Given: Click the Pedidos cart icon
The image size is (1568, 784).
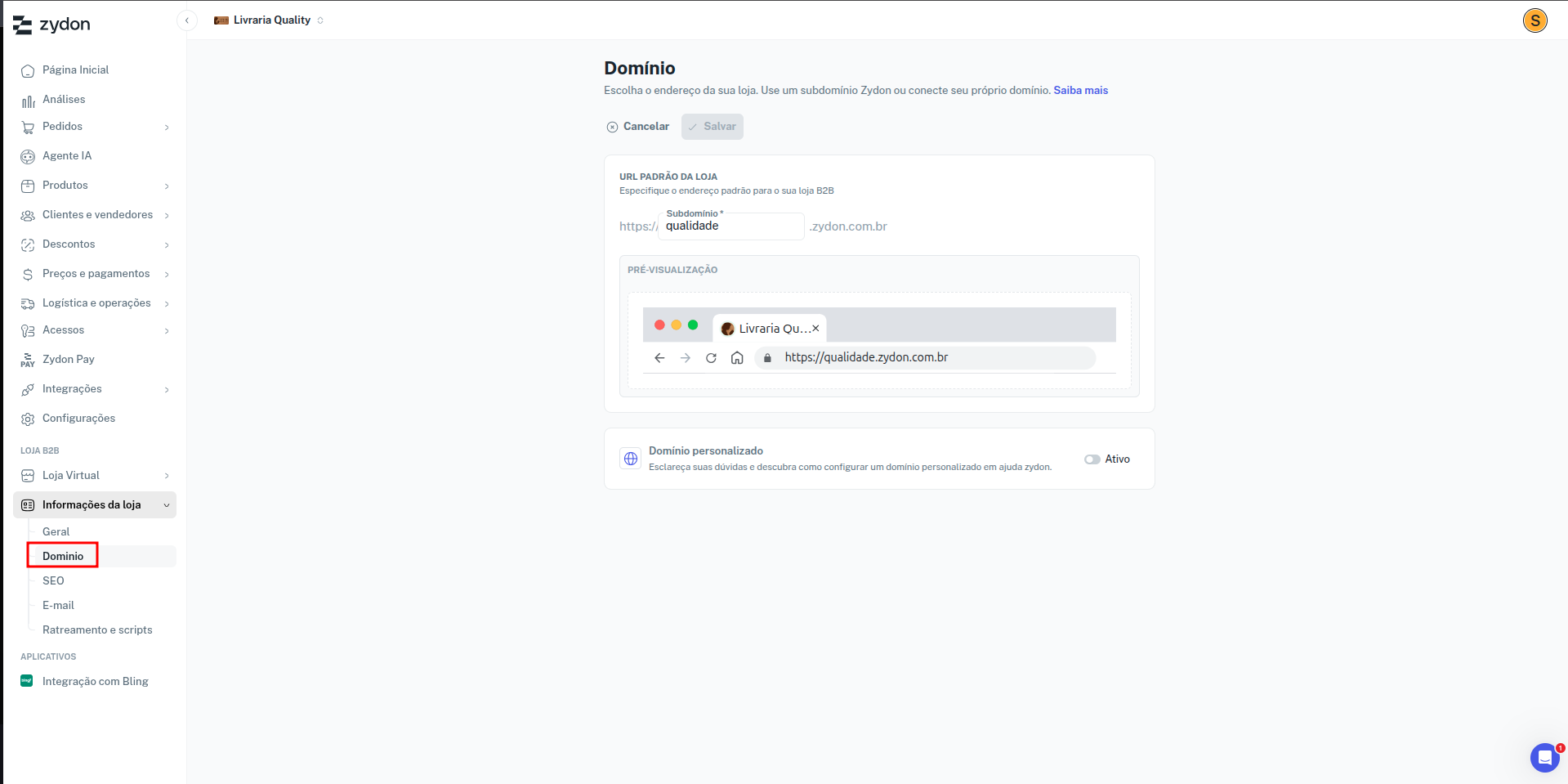Looking at the screenshot, I should 28,127.
